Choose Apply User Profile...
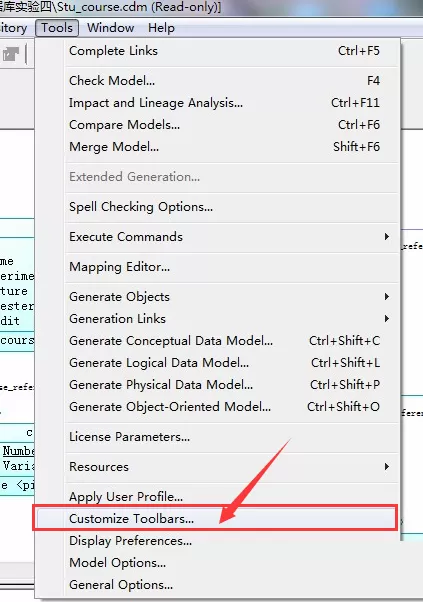The height and width of the screenshot is (602, 423). click(217, 497)
